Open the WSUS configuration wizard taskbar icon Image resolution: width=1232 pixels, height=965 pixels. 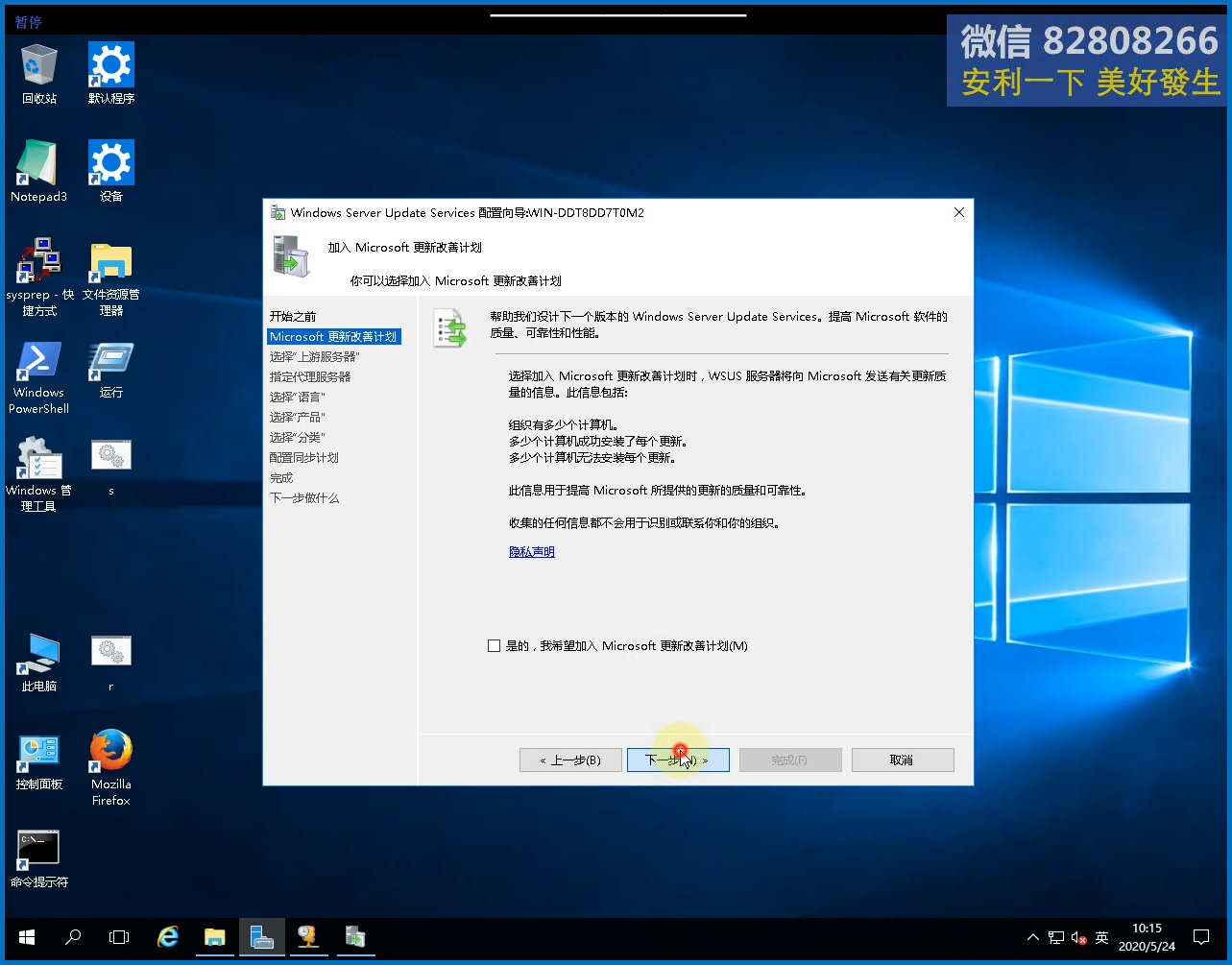(x=353, y=937)
